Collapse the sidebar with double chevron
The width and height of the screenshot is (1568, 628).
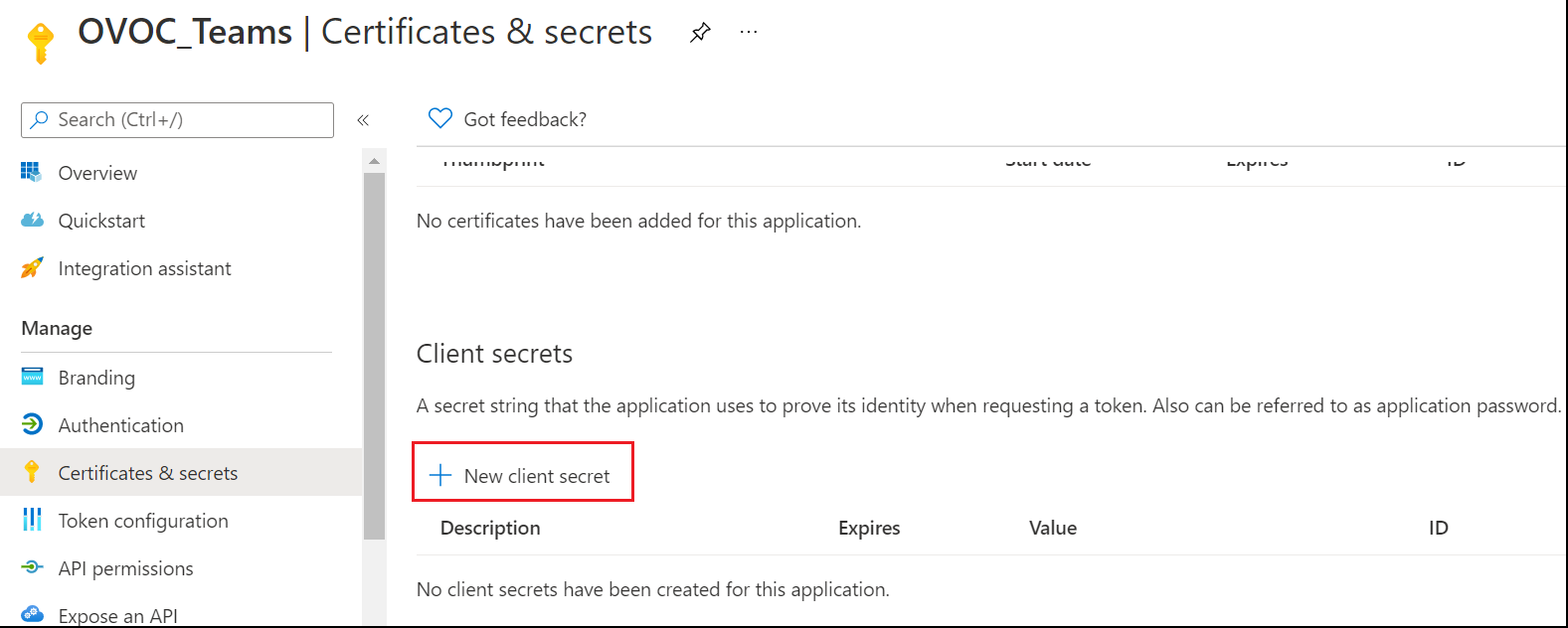(363, 120)
